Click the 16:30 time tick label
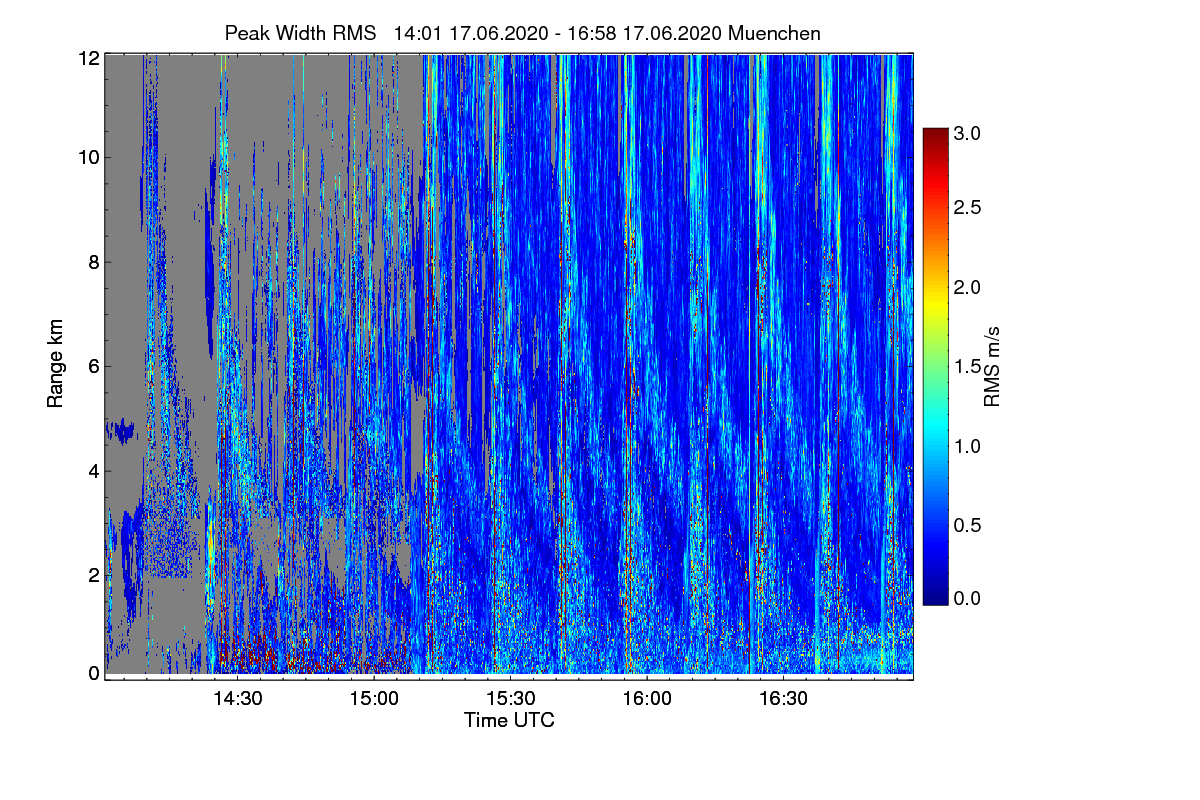The width and height of the screenshot is (1200, 800). coord(783,699)
